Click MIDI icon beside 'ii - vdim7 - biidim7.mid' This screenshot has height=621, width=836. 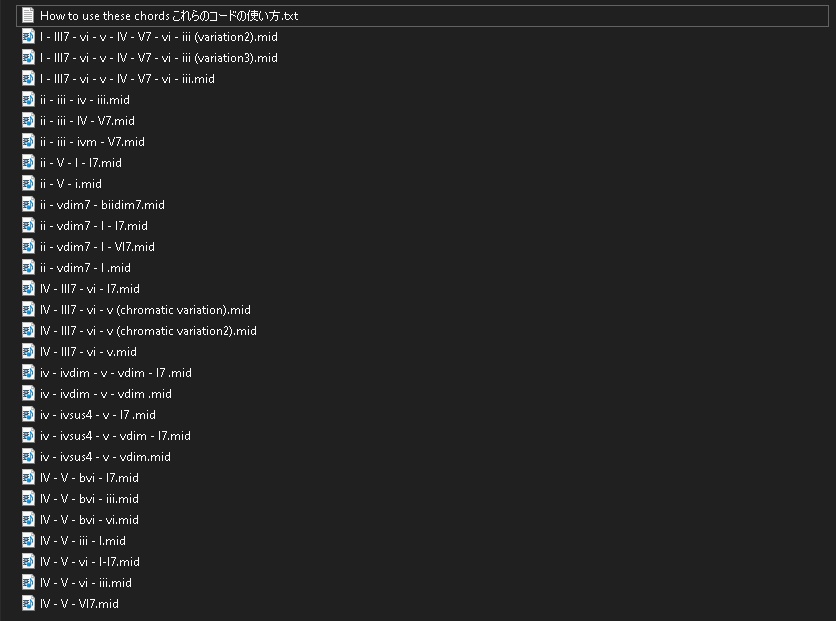click(28, 205)
